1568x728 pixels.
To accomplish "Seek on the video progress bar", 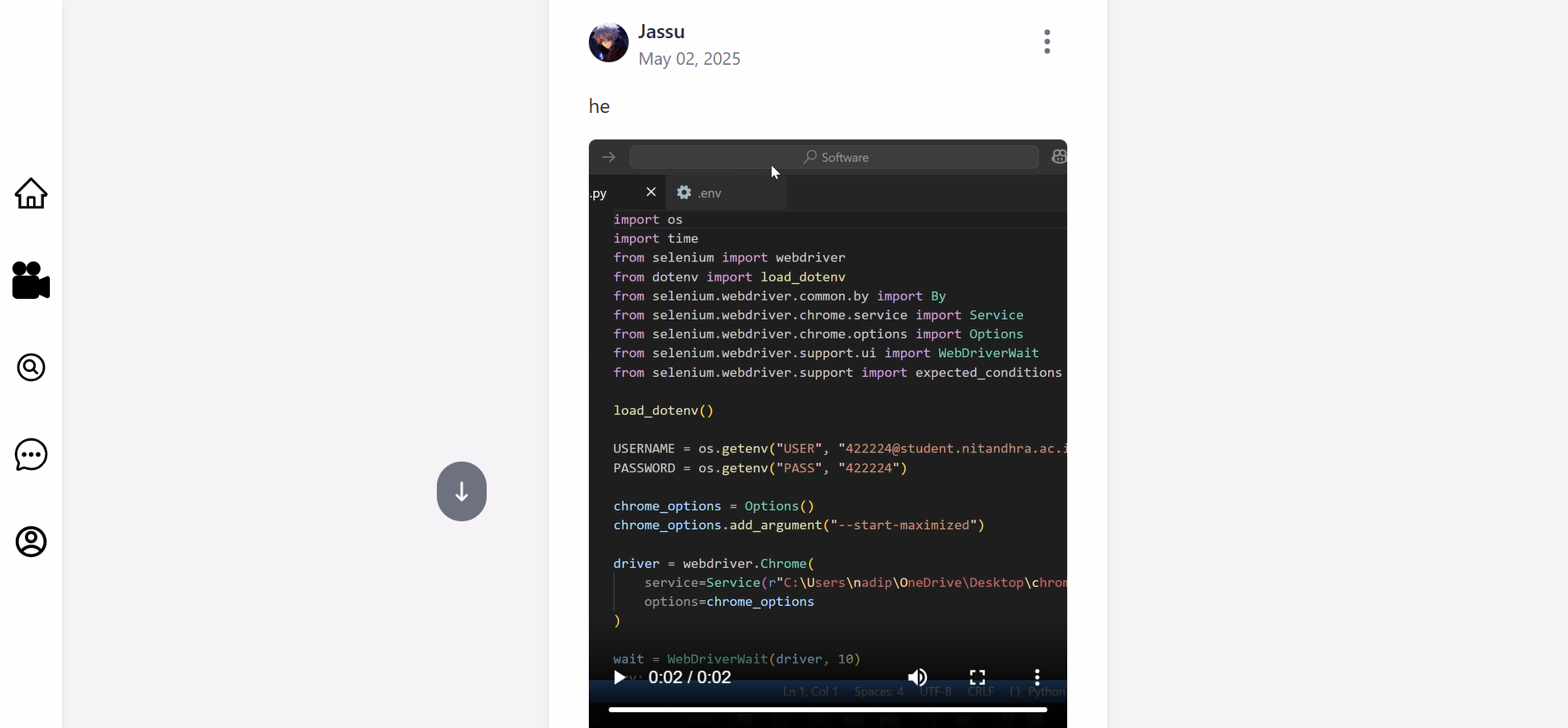I will click(828, 710).
